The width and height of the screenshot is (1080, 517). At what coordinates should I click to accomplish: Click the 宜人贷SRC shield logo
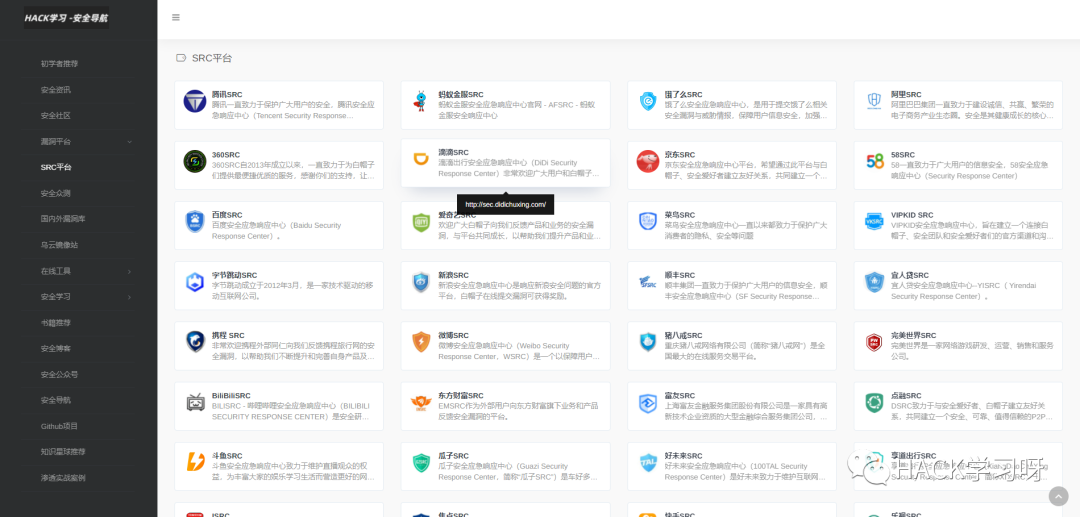click(875, 282)
